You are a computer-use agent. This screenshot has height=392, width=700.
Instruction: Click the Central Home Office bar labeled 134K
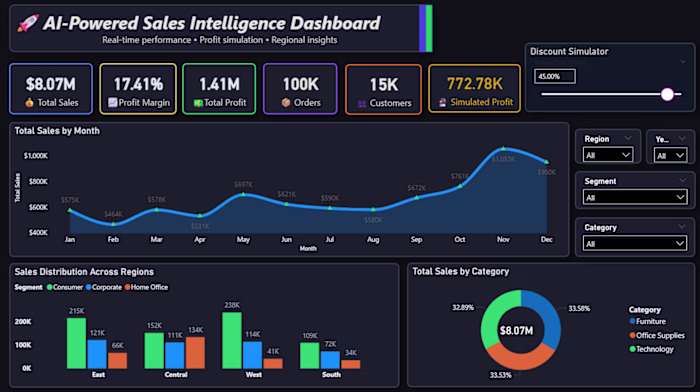[x=196, y=353]
